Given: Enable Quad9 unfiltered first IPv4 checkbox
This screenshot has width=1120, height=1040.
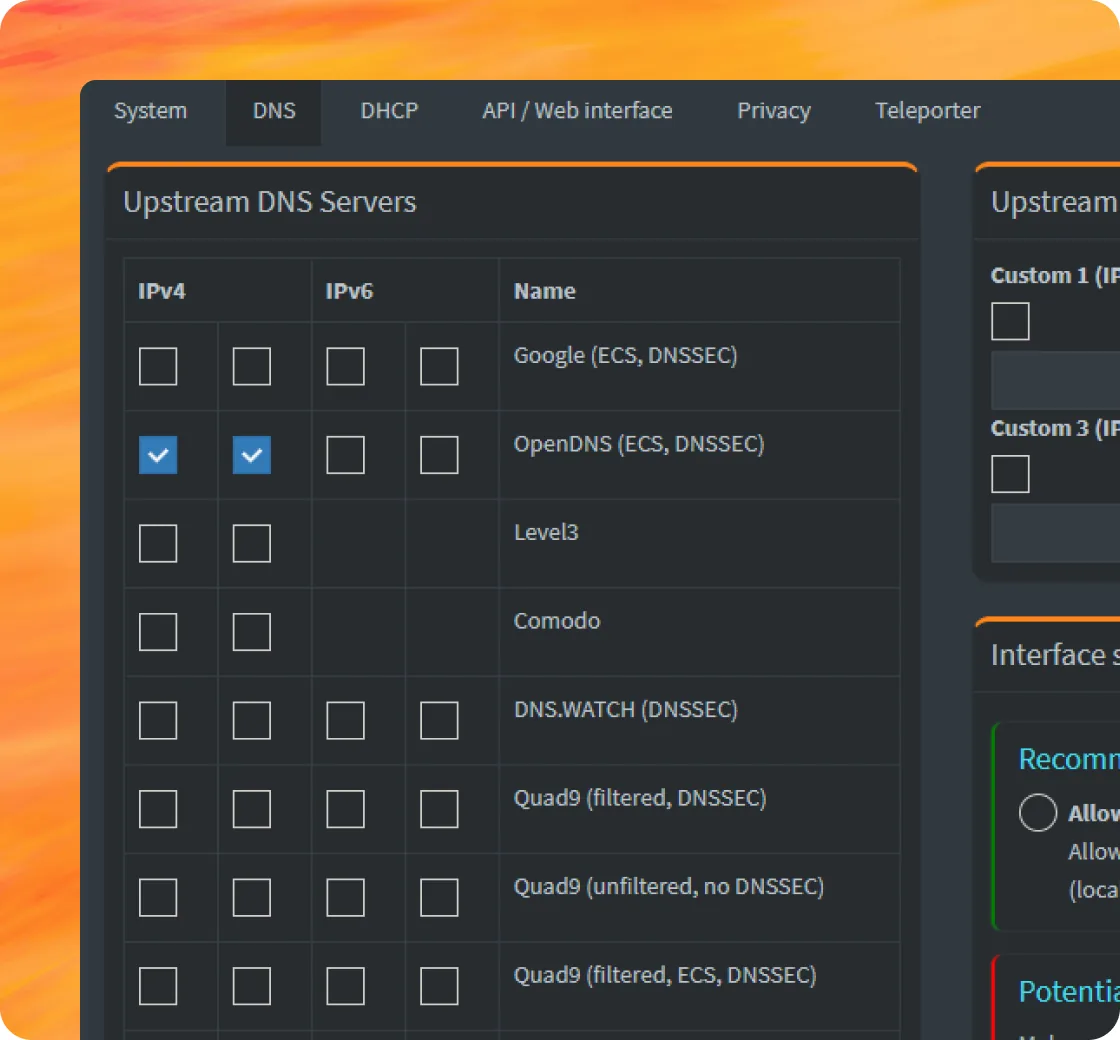Looking at the screenshot, I should click(x=158, y=898).
